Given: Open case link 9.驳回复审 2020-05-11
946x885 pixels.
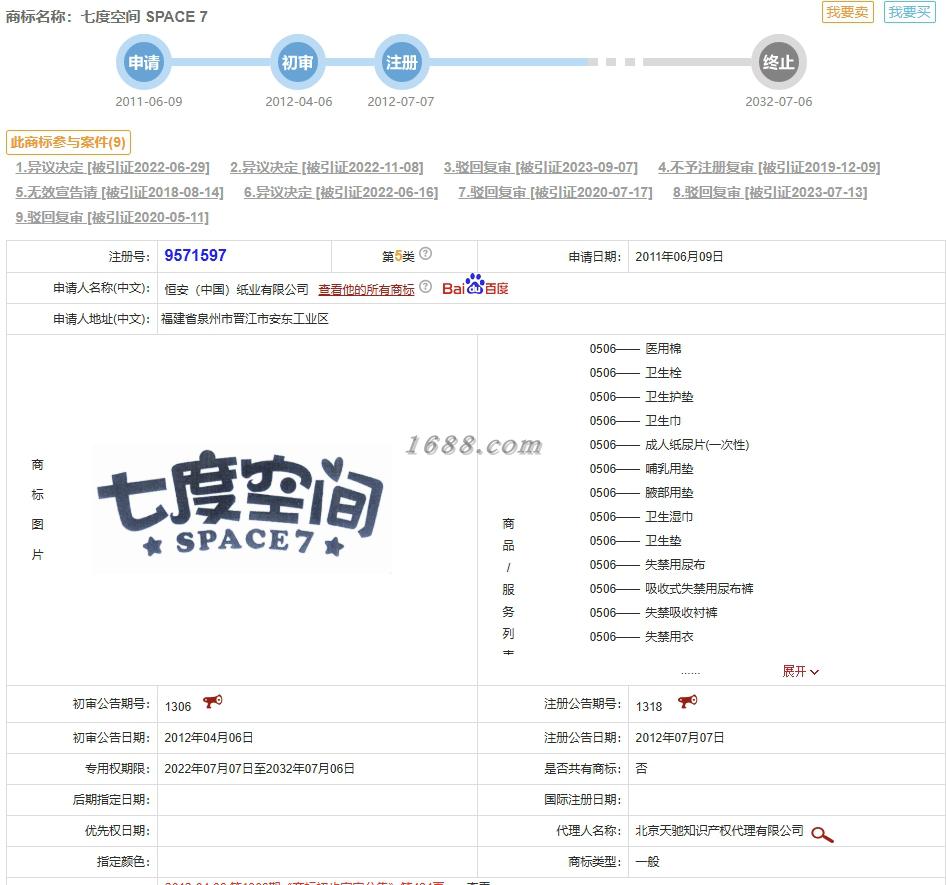Looking at the screenshot, I should point(112,217).
